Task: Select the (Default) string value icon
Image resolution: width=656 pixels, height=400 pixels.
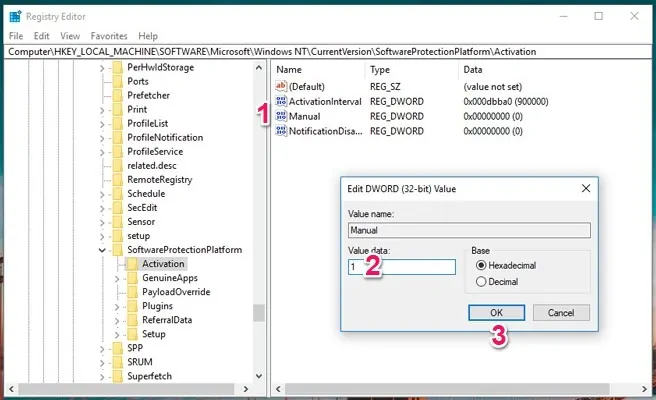Action: click(x=281, y=86)
